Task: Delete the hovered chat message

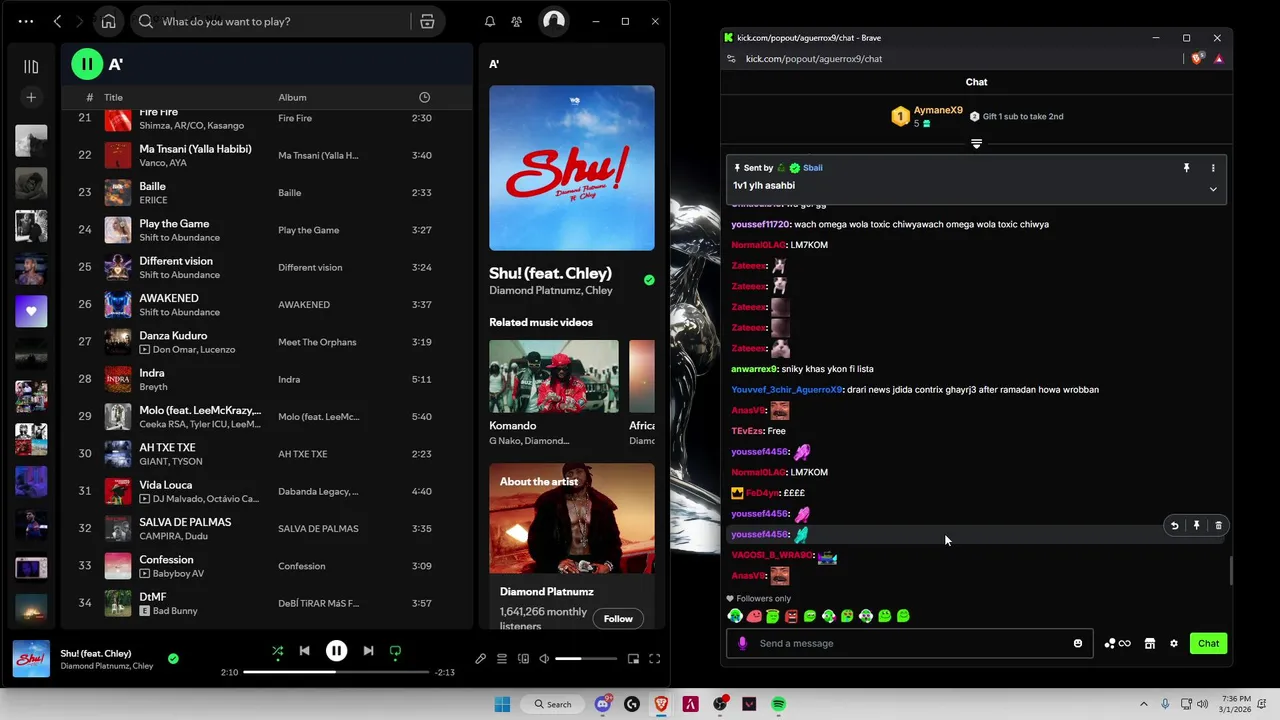Action: pyautogui.click(x=1218, y=525)
